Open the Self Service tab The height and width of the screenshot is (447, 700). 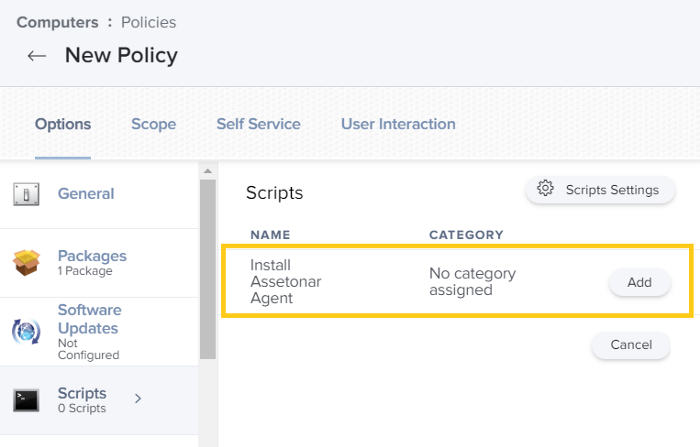click(x=258, y=124)
